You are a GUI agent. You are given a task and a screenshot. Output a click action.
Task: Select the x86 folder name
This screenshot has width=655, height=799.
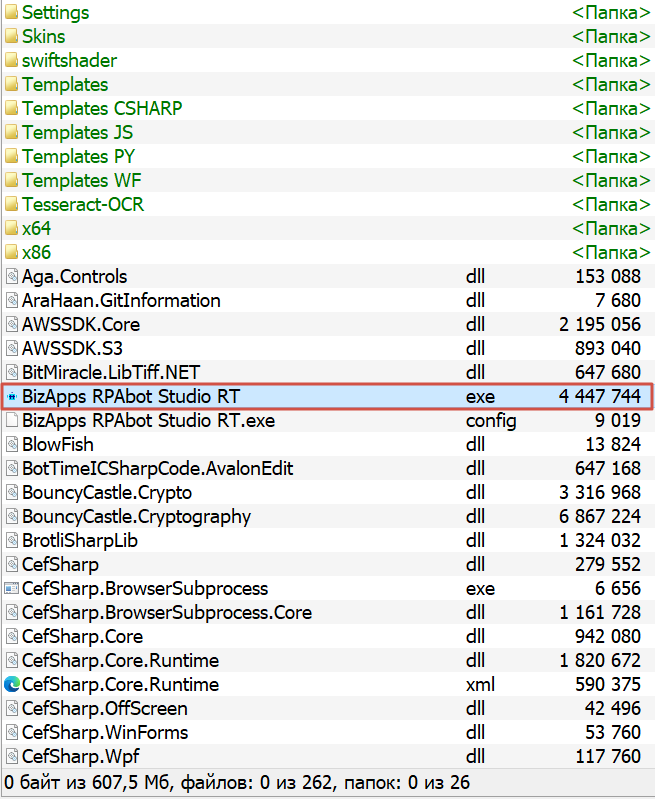(37, 252)
